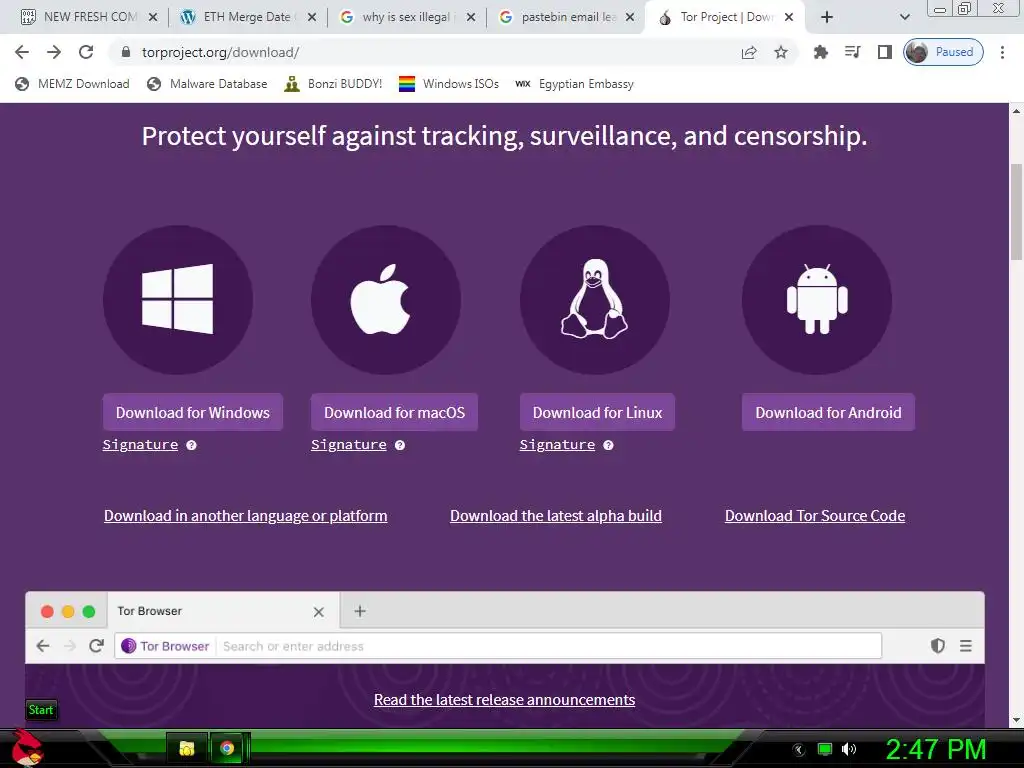Reload the Tor Project page
Screen dimensions: 1024x768
point(86,52)
